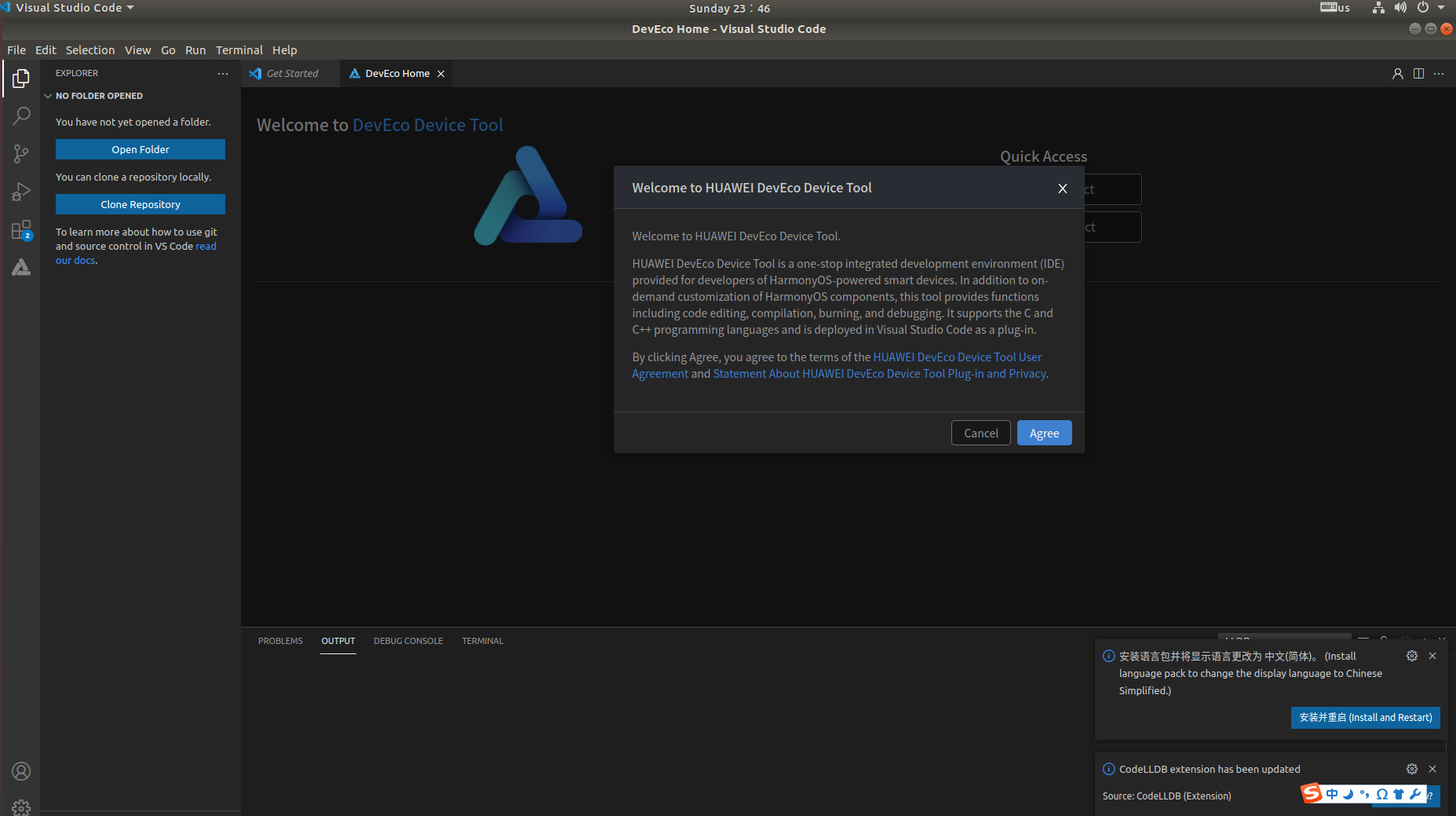The image size is (1456, 816).
Task: Switch to the OUTPUT panel tab
Action: coord(338,641)
